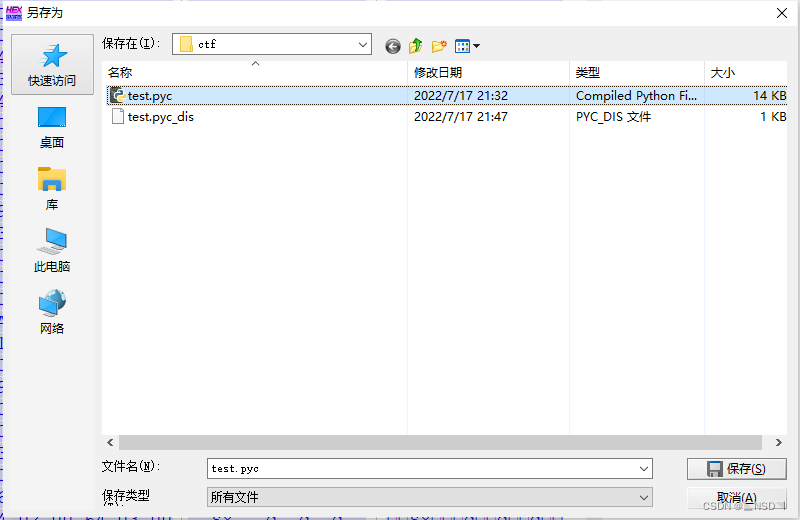This screenshot has width=800, height=520.
Task: Sort files by name column
Action: 257,73
